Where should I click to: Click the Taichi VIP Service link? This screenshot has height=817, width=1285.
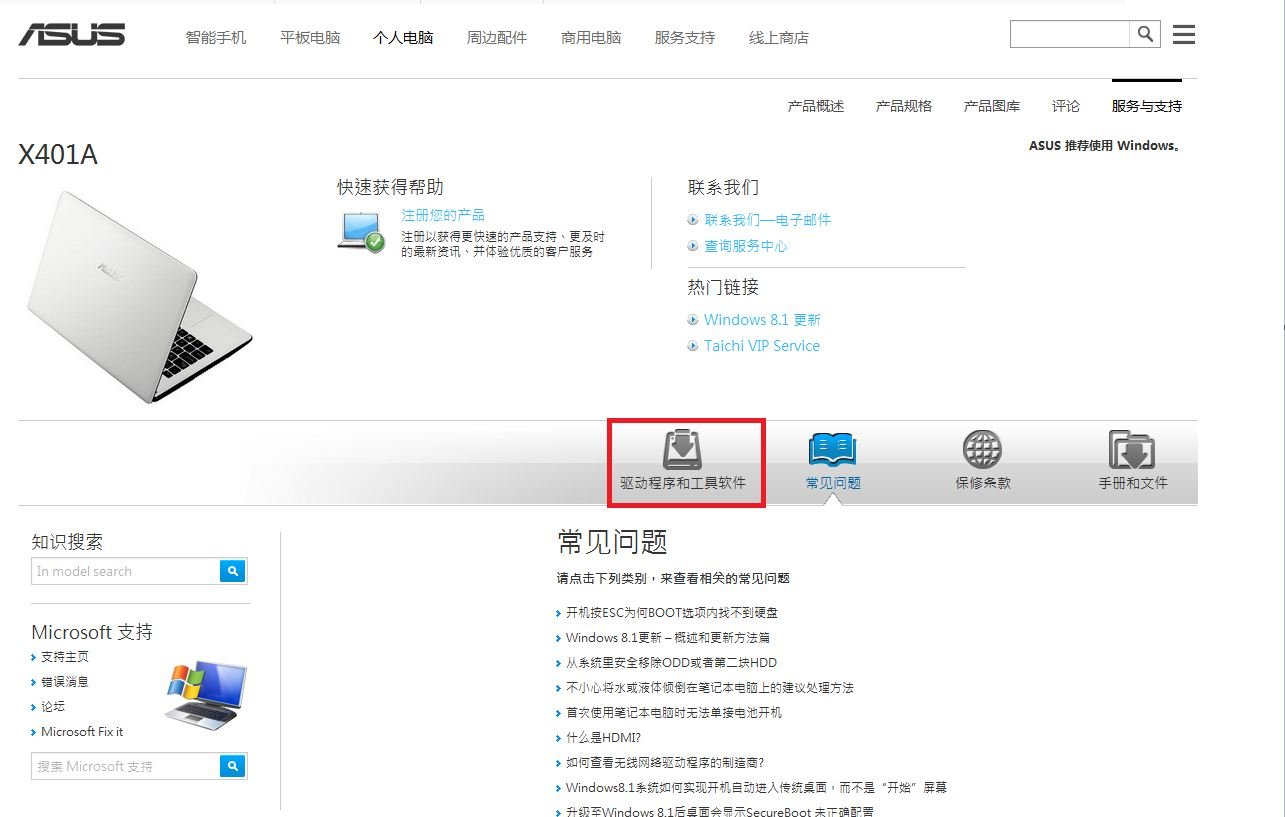point(762,345)
